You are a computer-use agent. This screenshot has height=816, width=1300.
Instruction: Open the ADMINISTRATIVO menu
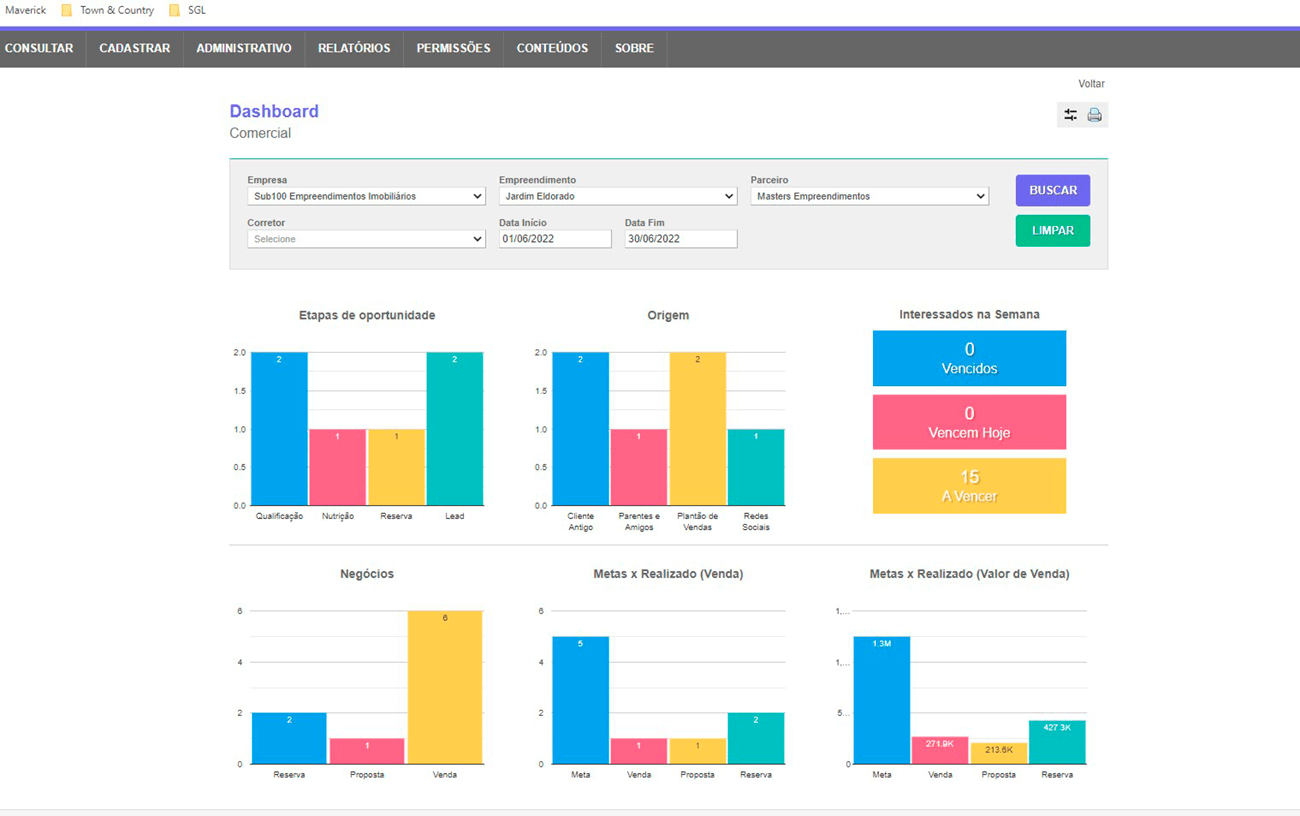[x=244, y=48]
